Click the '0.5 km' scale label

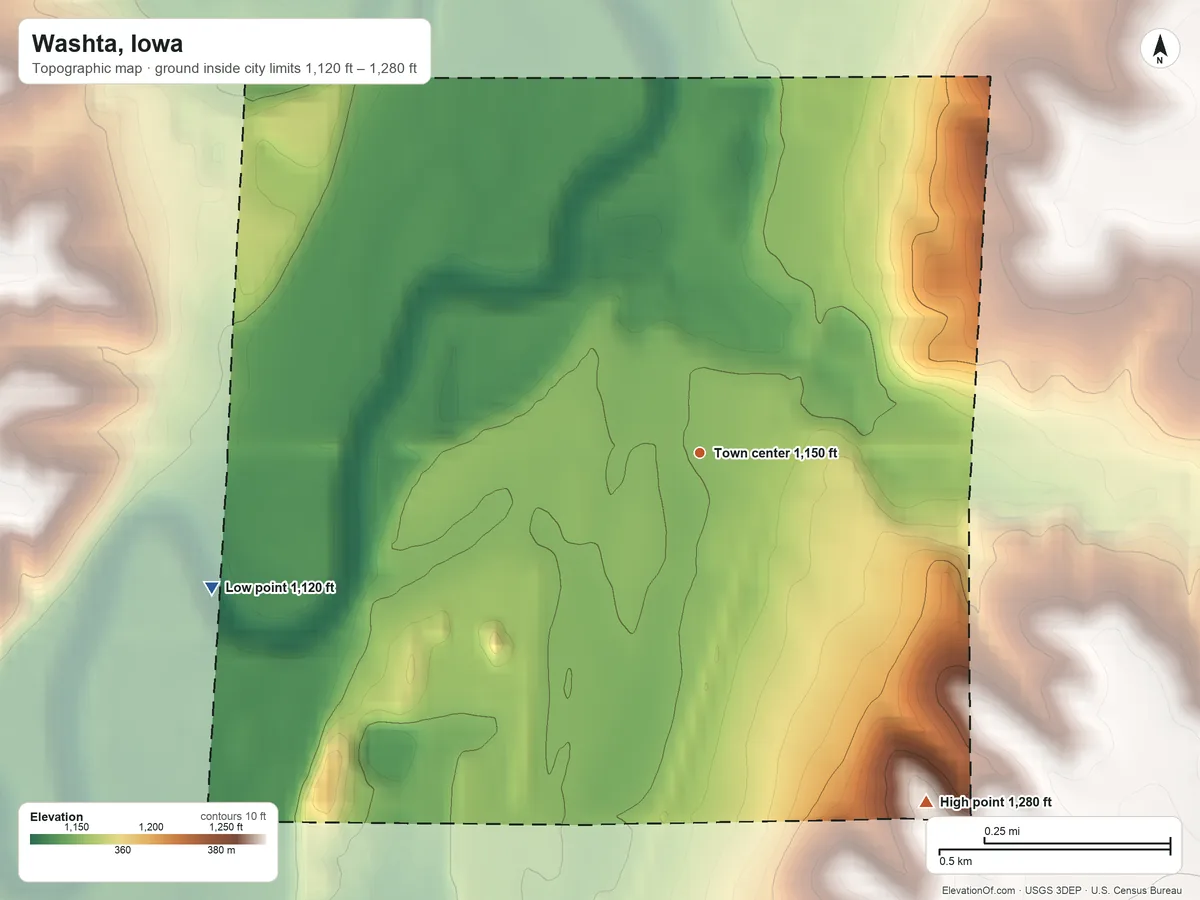click(x=955, y=859)
